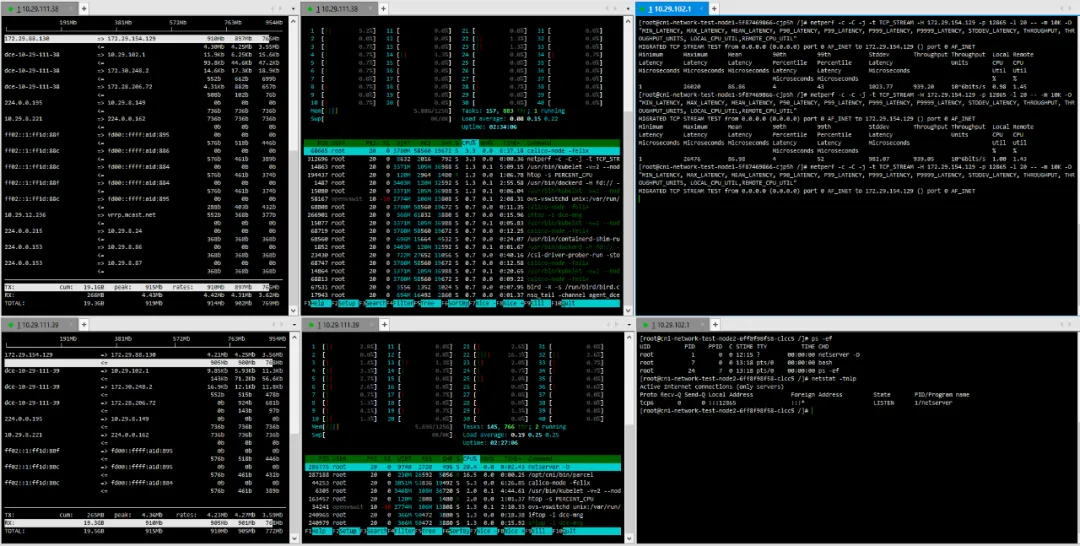Select calico-node process row in upper htop
1080x546 pixels.
tap(462, 149)
